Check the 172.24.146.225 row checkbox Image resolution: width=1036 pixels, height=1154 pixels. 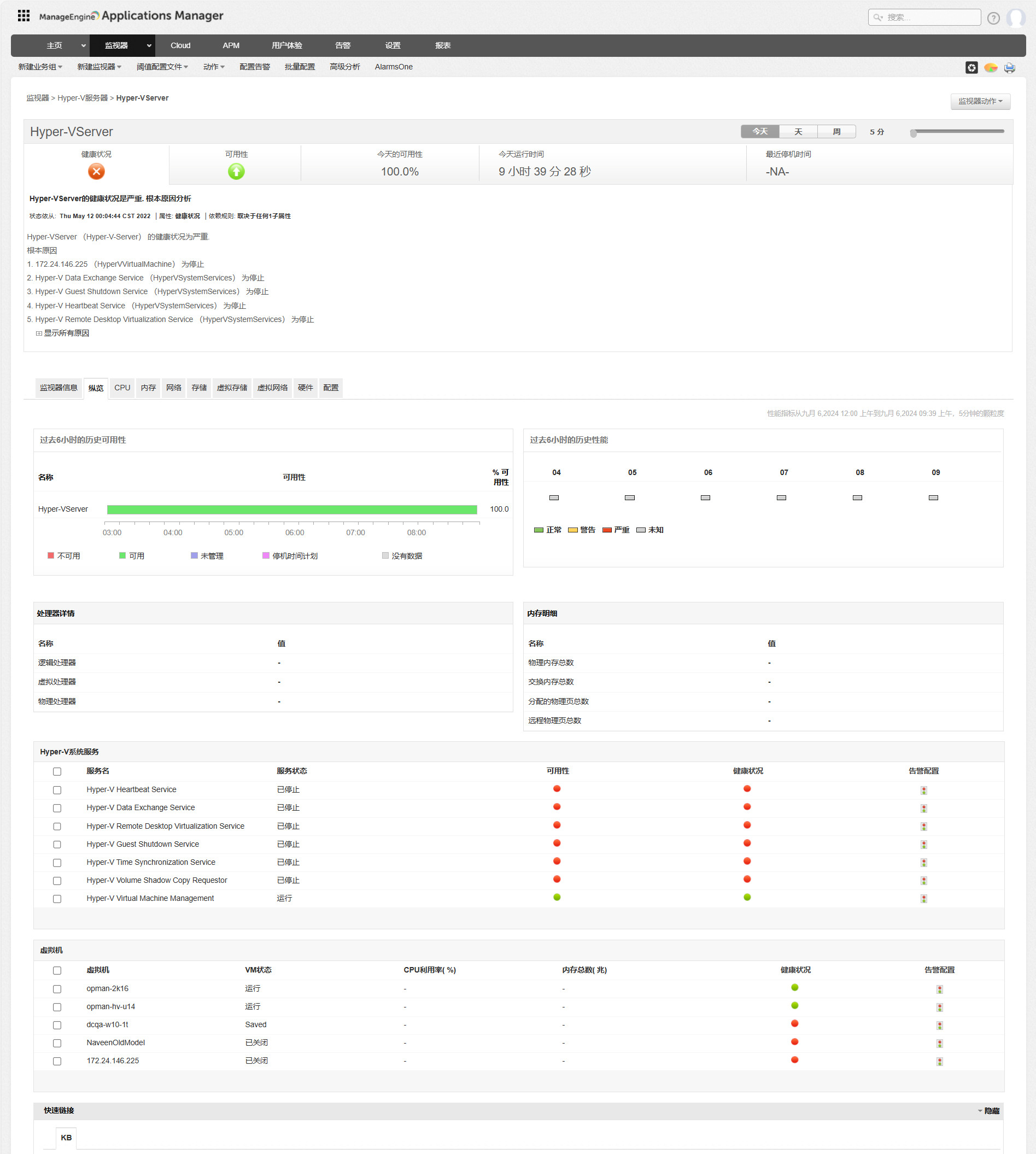click(x=57, y=1062)
